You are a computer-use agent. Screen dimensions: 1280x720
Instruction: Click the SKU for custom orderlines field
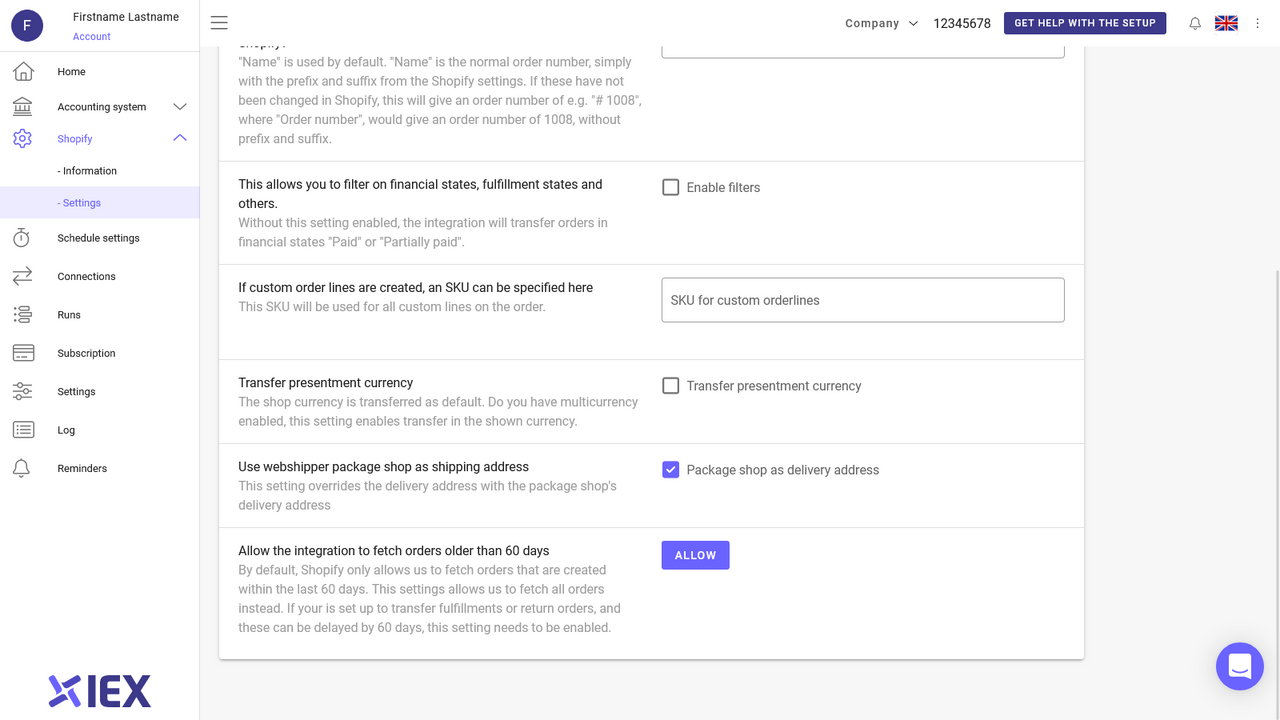(x=863, y=300)
